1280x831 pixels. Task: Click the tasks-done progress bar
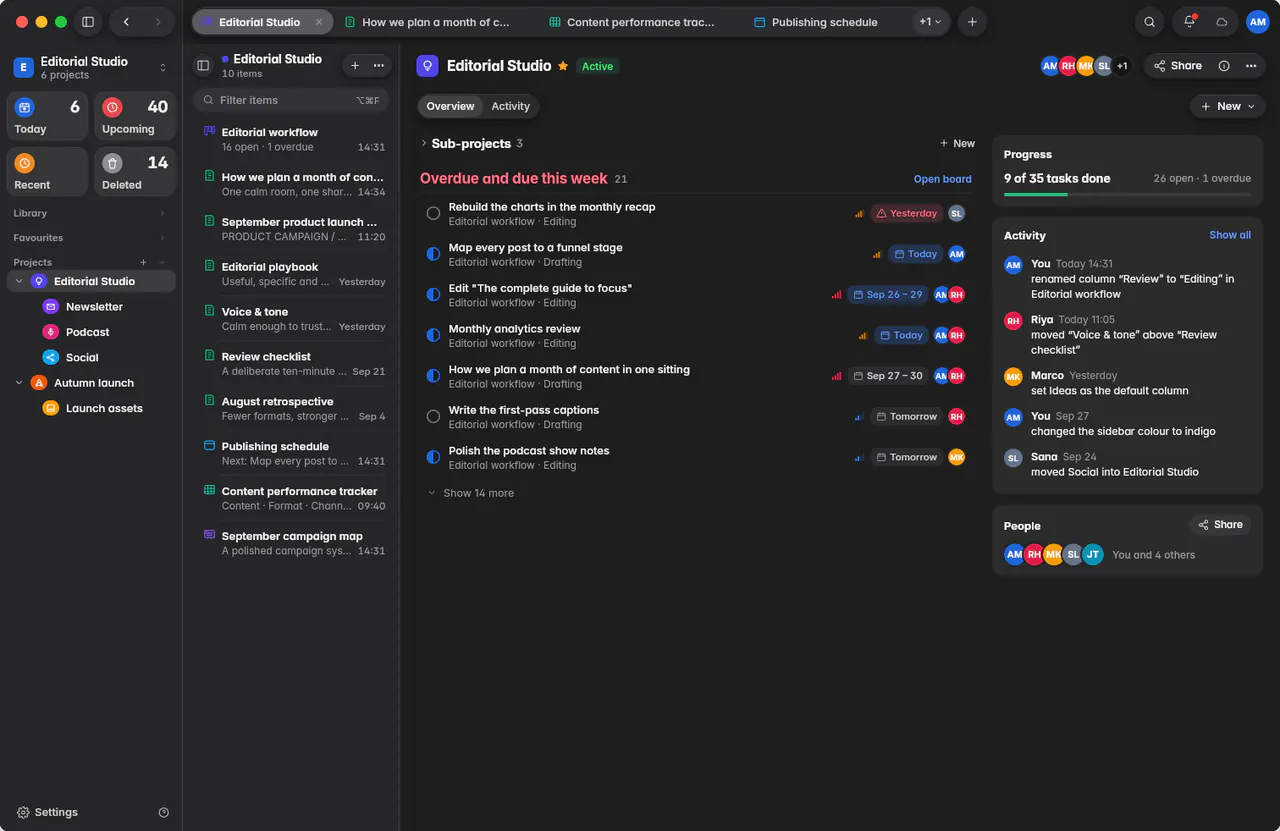point(1127,194)
